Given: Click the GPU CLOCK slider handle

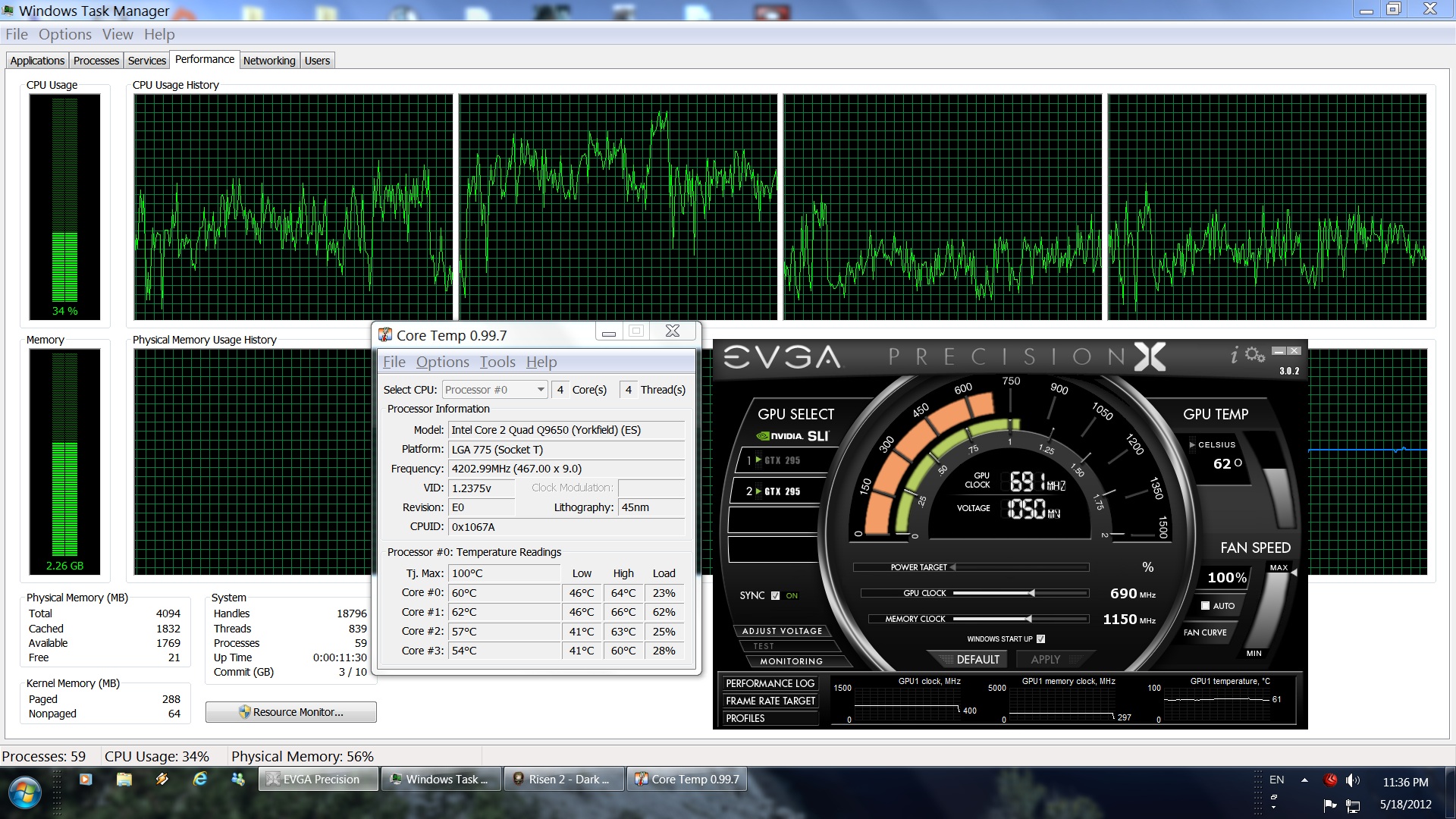Looking at the screenshot, I should click(1031, 593).
